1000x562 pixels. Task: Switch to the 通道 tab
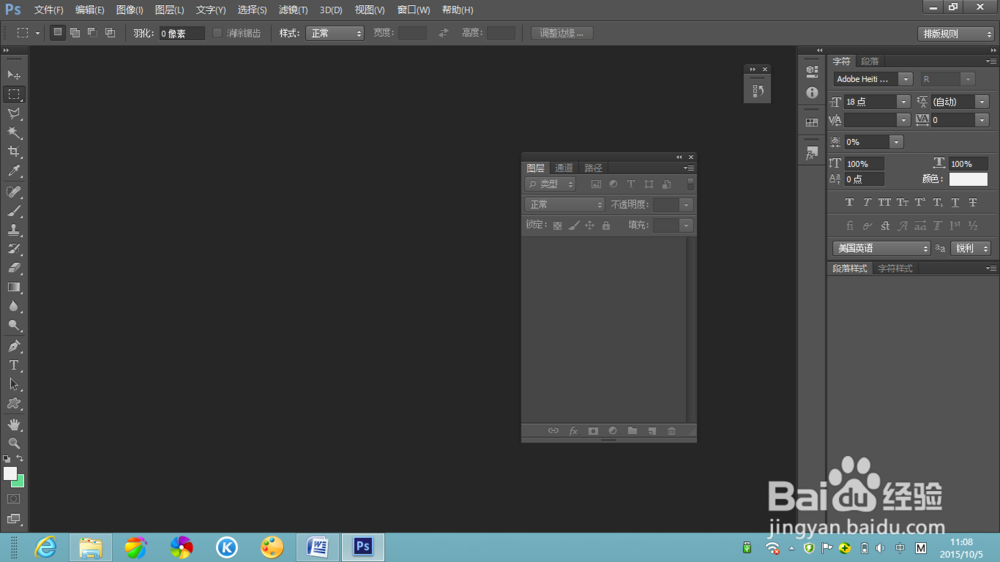tap(564, 168)
